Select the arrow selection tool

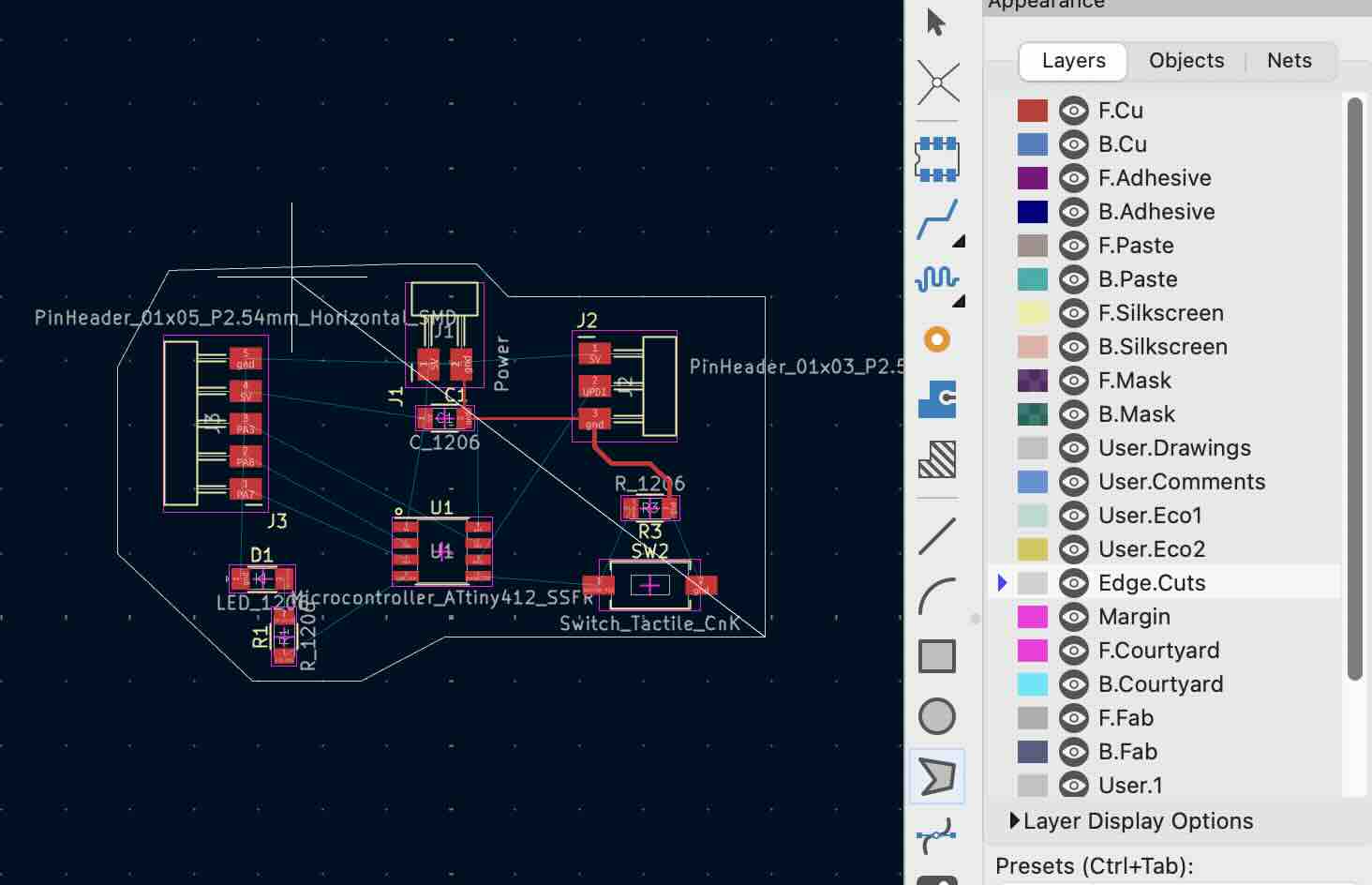(935, 22)
